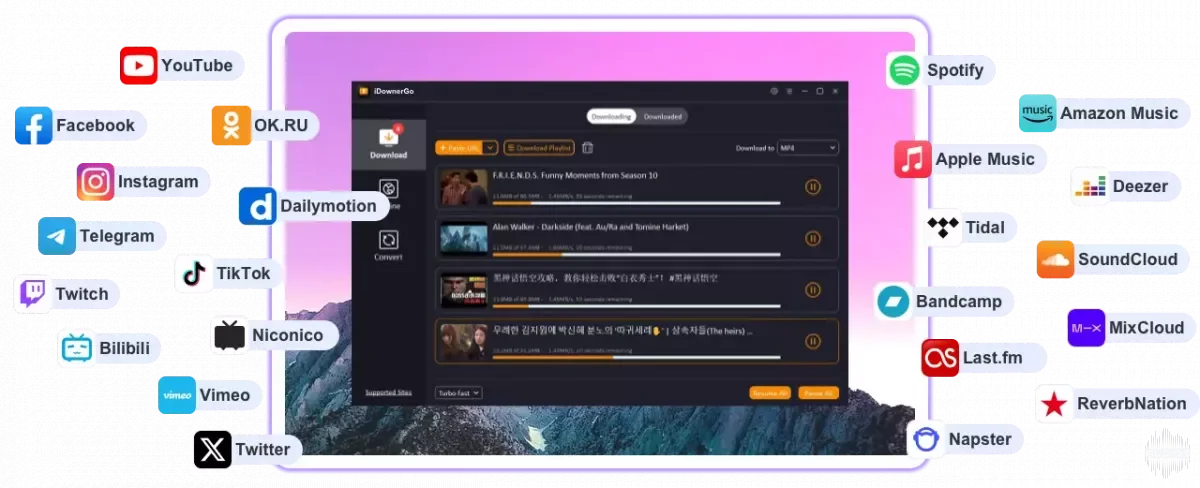
Task: Pause the Alan Walker Darkside download
Action: 813,238
